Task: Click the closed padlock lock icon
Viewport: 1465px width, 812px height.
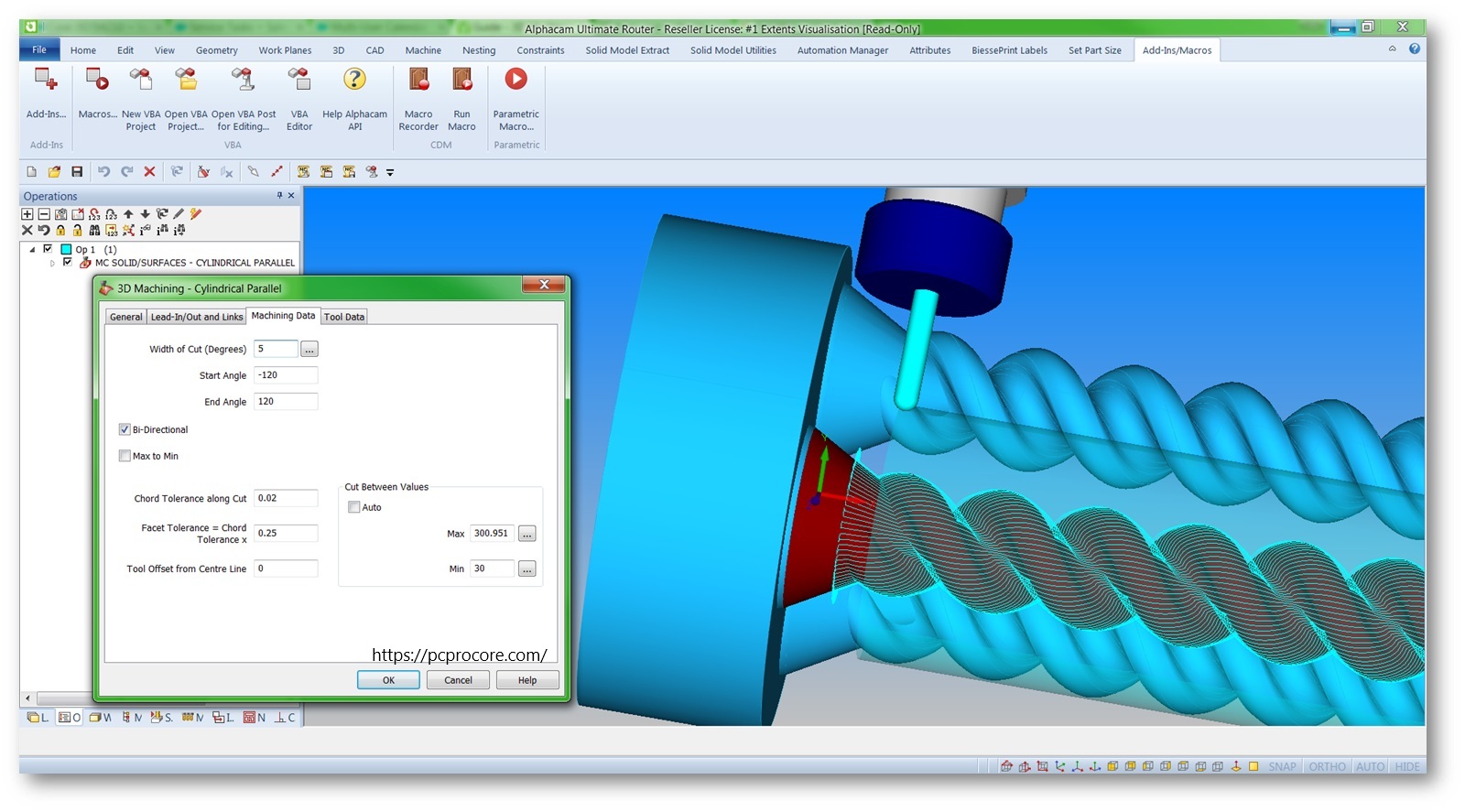Action: click(60, 231)
